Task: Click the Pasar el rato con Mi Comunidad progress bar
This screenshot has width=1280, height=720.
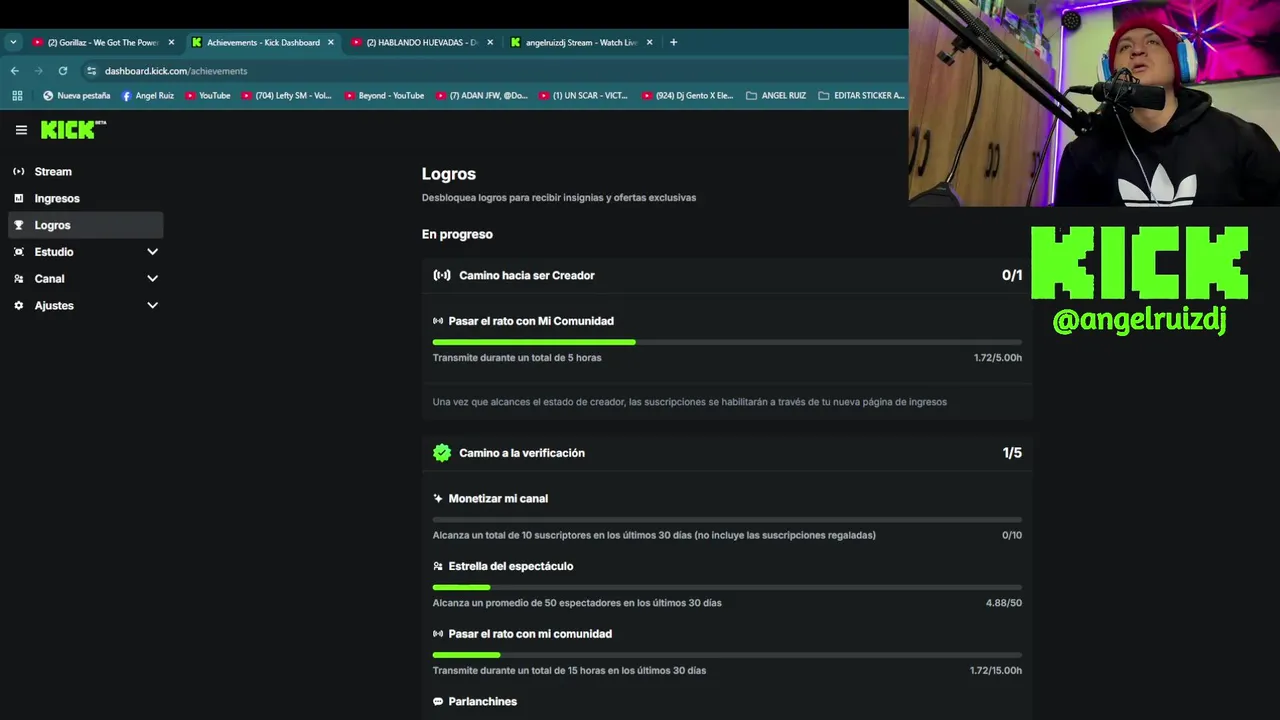Action: [x=727, y=342]
